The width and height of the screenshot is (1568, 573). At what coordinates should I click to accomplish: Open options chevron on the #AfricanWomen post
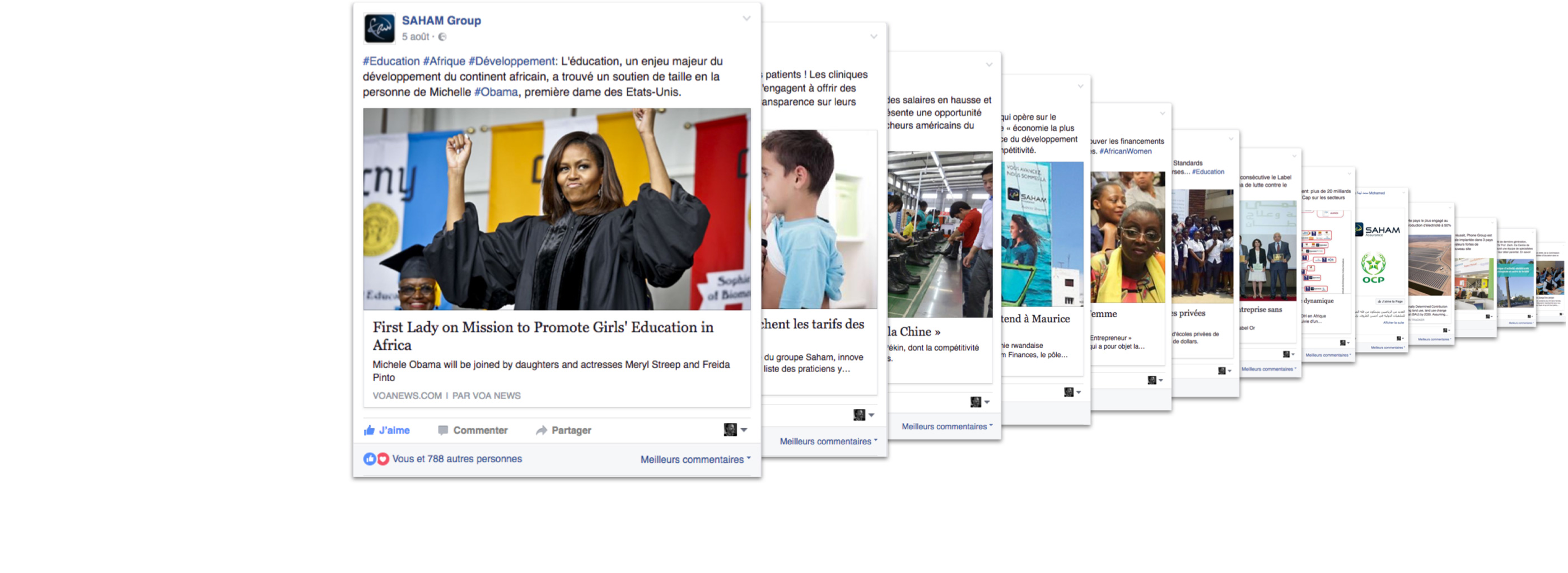click(x=1162, y=113)
